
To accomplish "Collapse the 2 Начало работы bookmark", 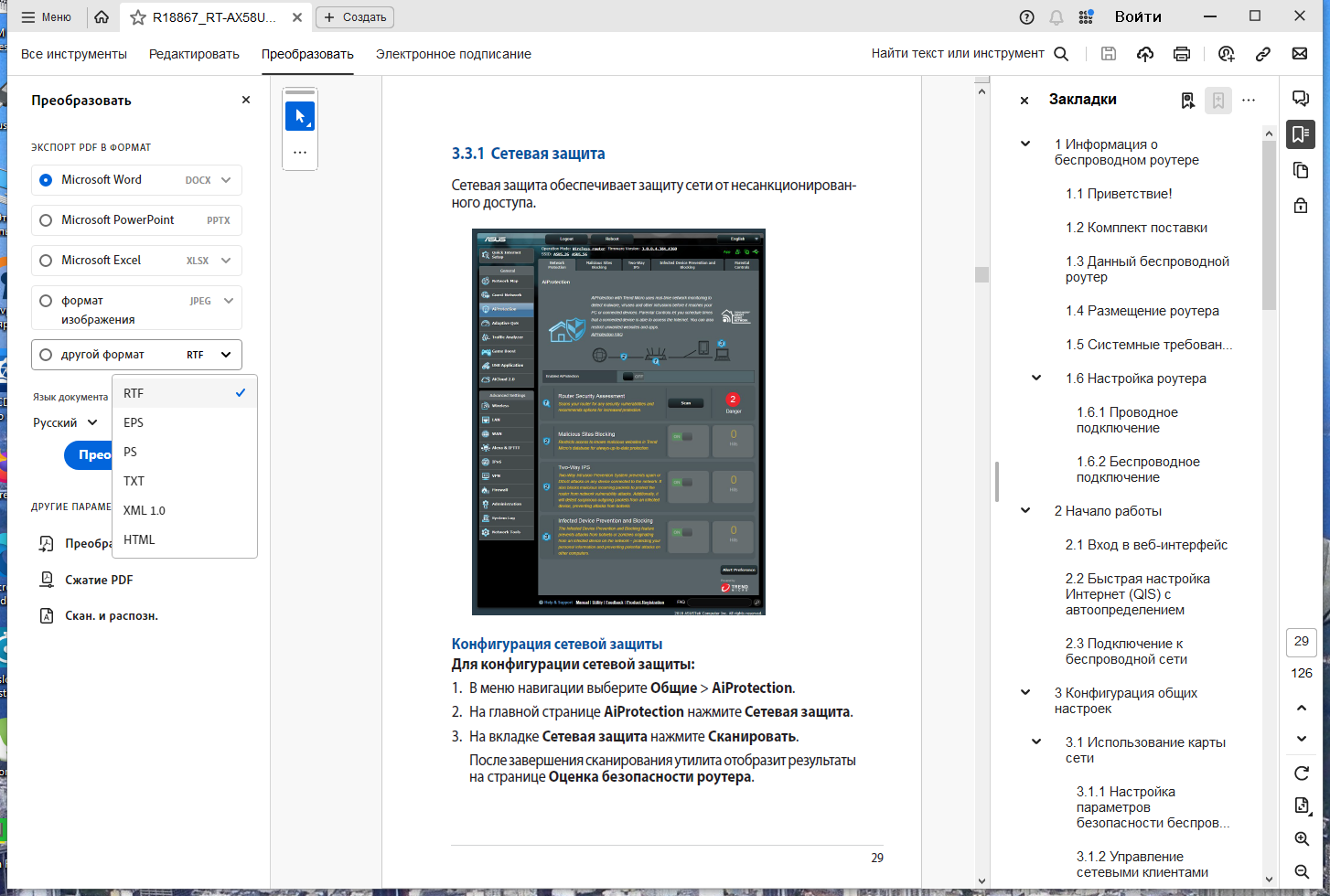I will [1025, 510].
